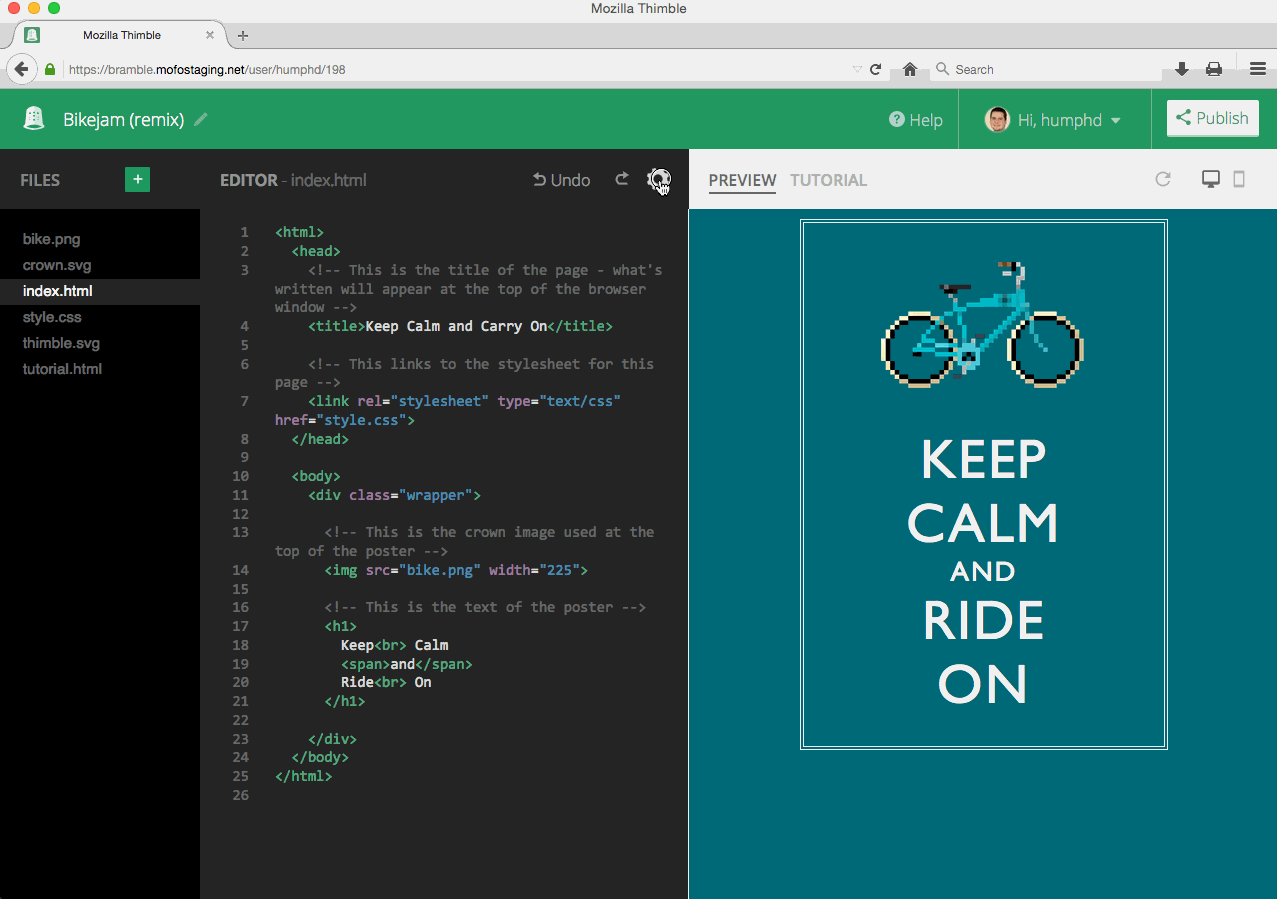Select mobile preview mode icon

(x=1239, y=179)
